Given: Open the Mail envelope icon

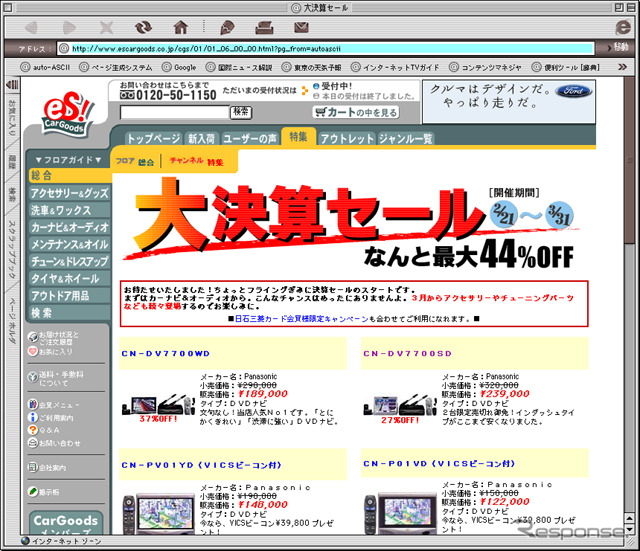Looking at the screenshot, I should [301, 27].
